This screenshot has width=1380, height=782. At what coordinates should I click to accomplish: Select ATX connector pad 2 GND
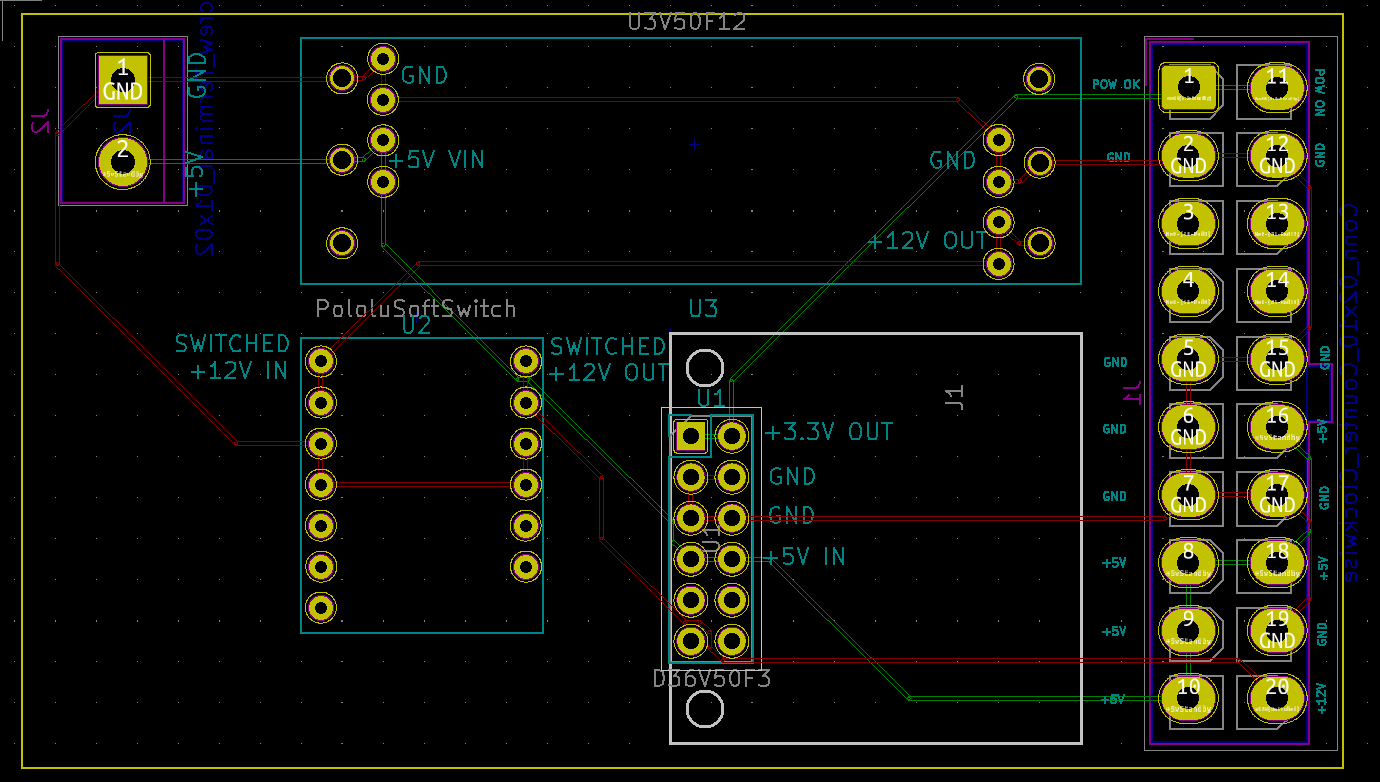(1188, 155)
